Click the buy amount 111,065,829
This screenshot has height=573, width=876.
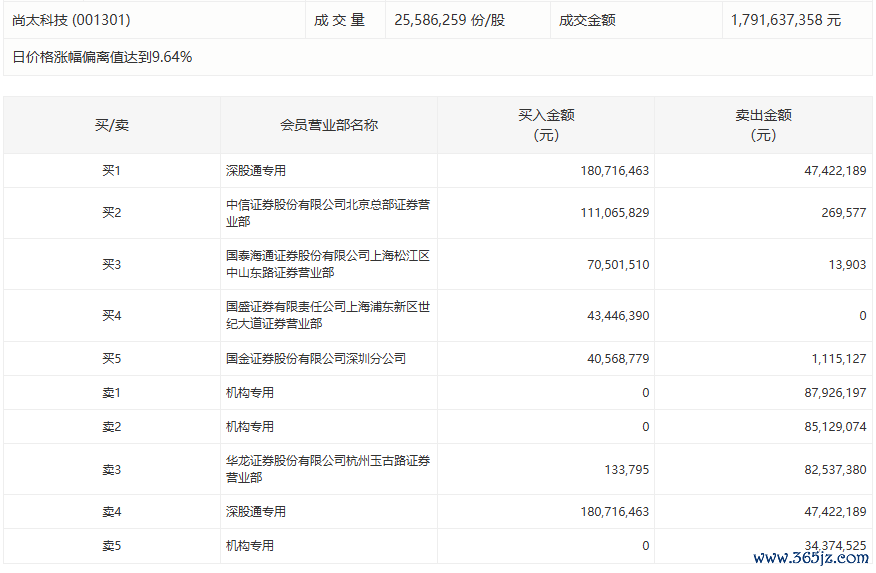pyautogui.click(x=614, y=213)
